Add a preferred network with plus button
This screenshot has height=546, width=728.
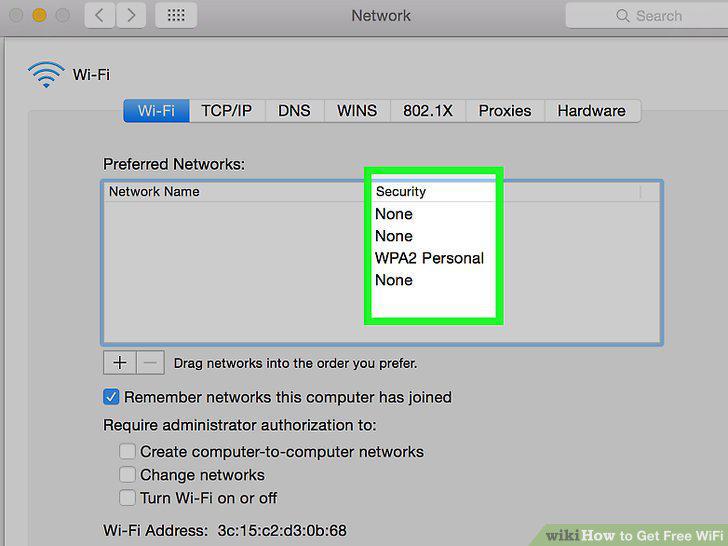tap(120, 363)
